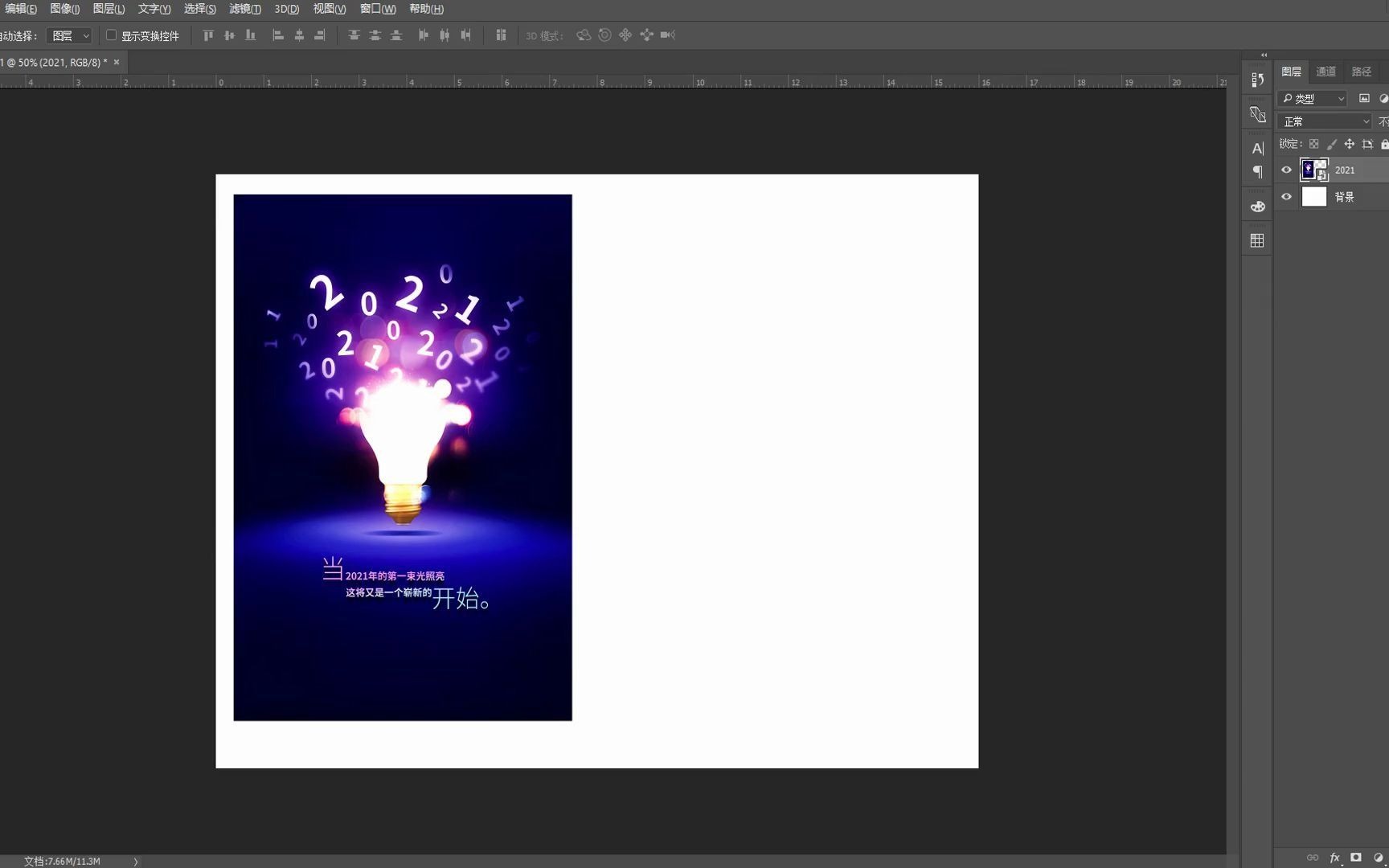
Task: Open 帮助(H) menu
Action: [426, 9]
